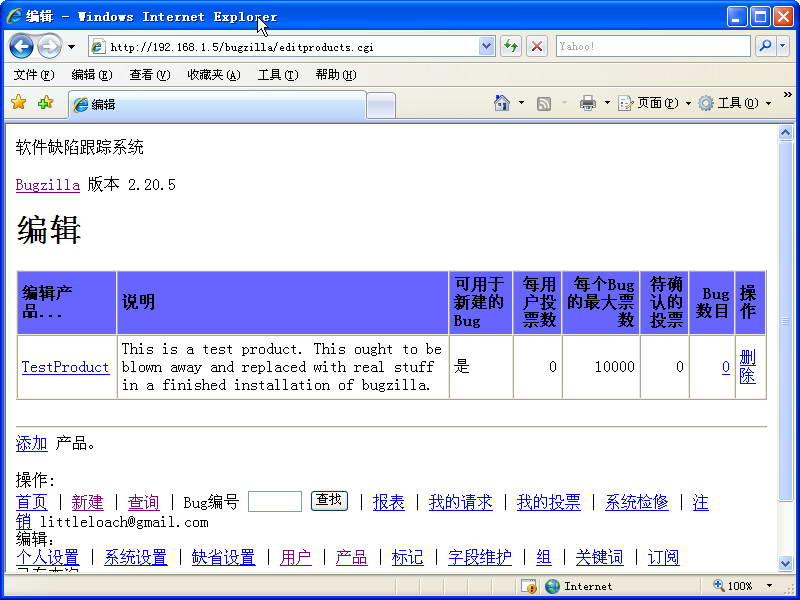
Task: Open the 编辑(E) menu
Action: 91,75
